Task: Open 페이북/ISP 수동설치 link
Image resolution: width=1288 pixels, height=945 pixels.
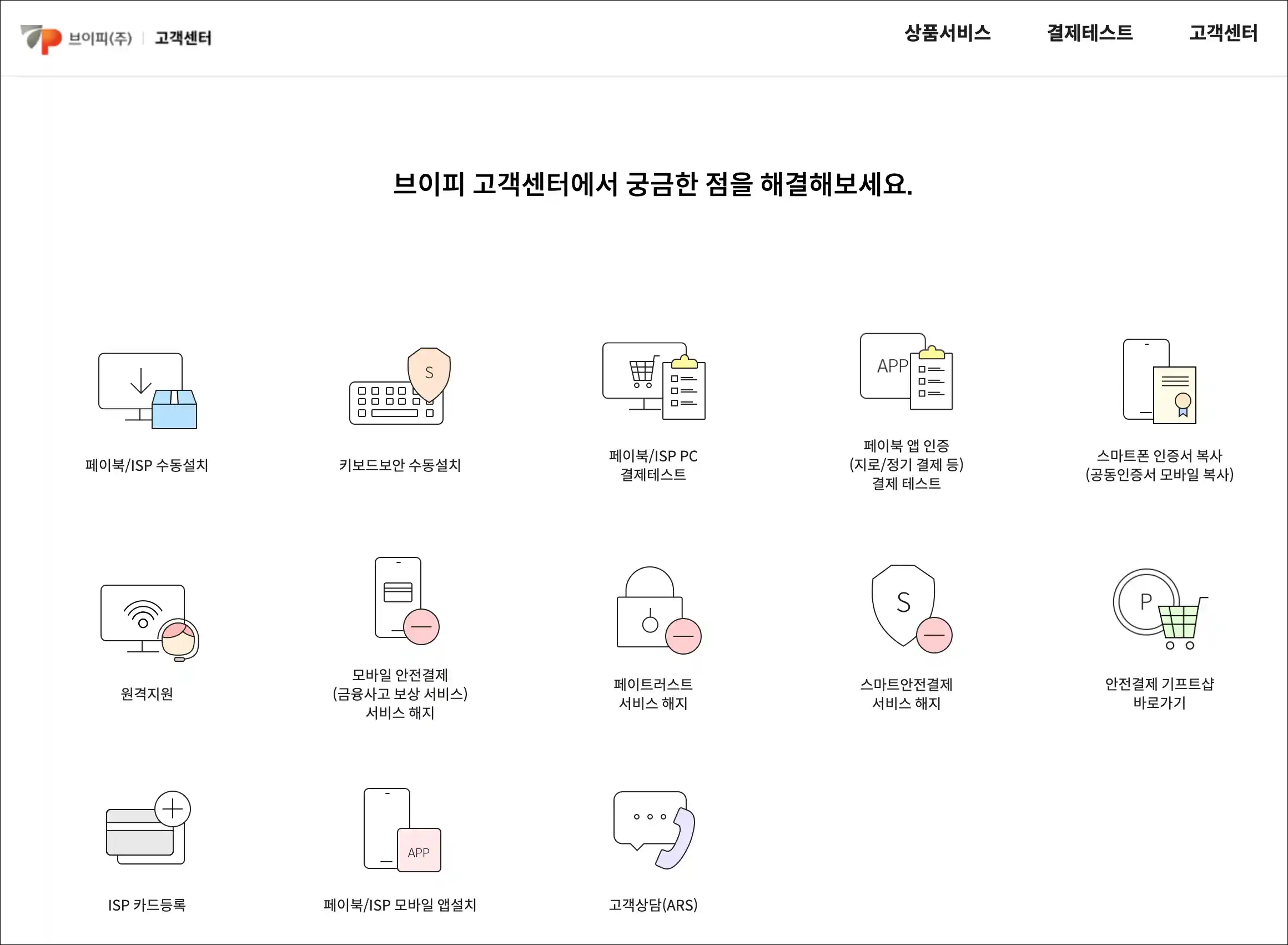Action: [x=147, y=465]
